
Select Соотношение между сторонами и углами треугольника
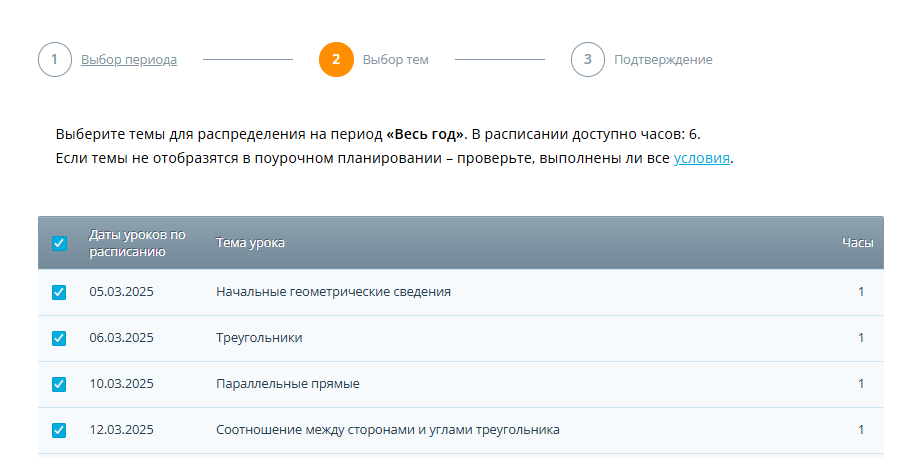387,430
